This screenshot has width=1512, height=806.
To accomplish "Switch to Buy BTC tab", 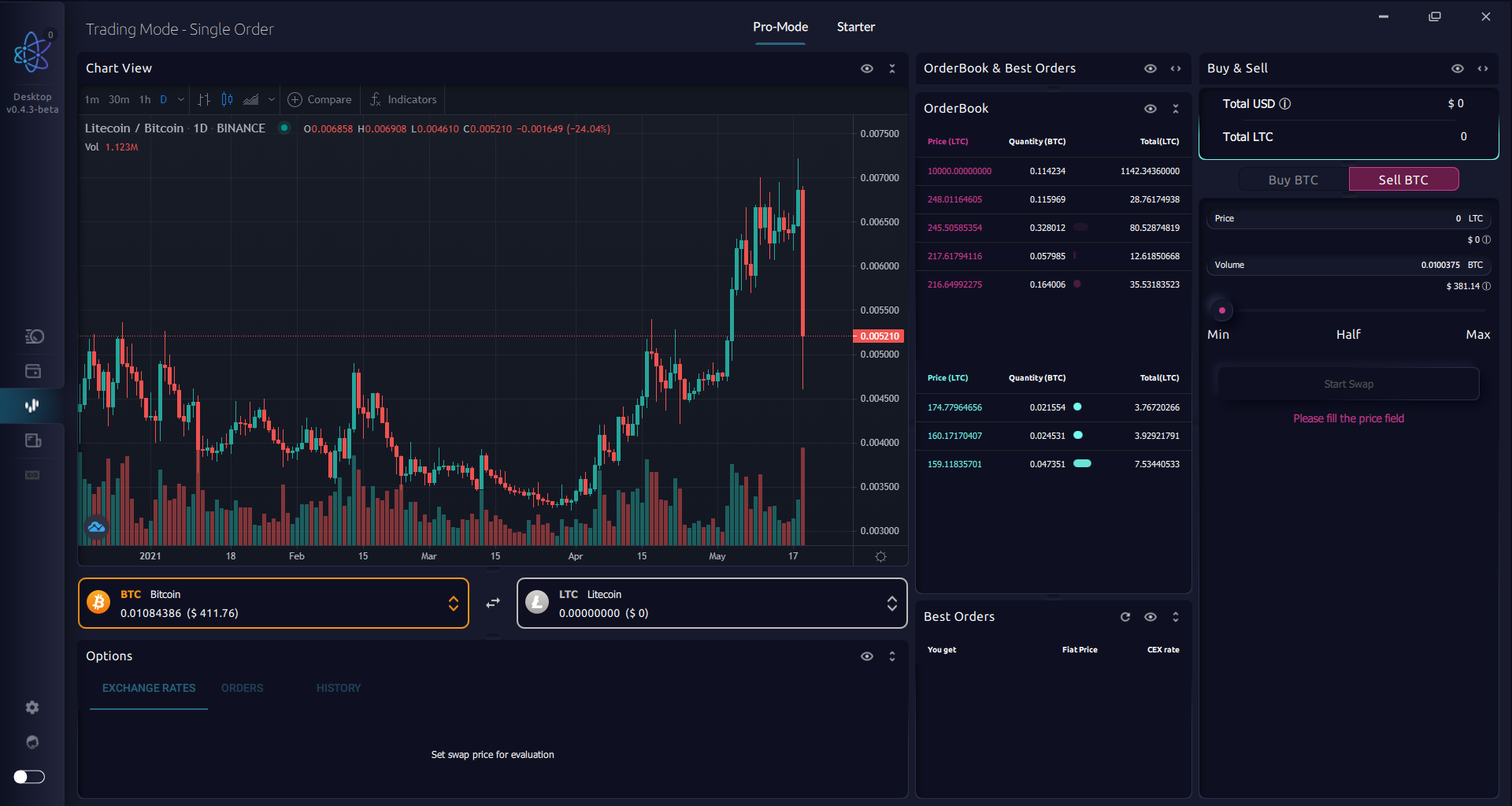I will point(1293,180).
